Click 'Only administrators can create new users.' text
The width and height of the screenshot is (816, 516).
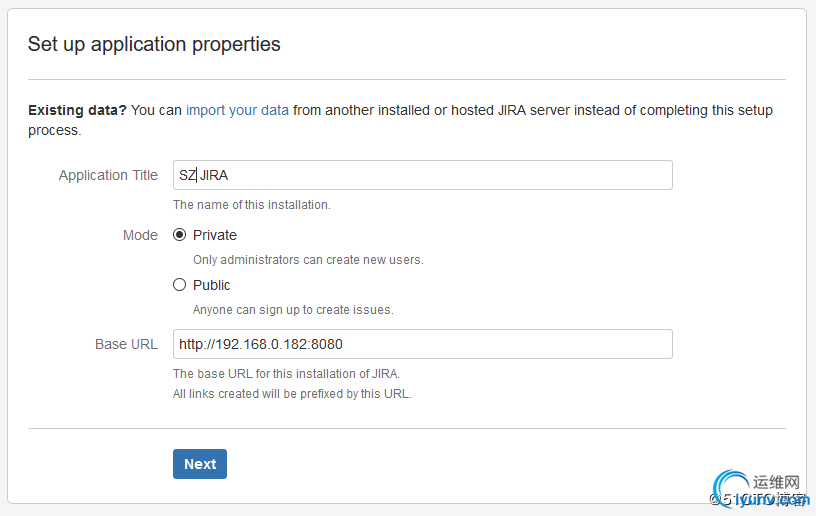coord(308,260)
